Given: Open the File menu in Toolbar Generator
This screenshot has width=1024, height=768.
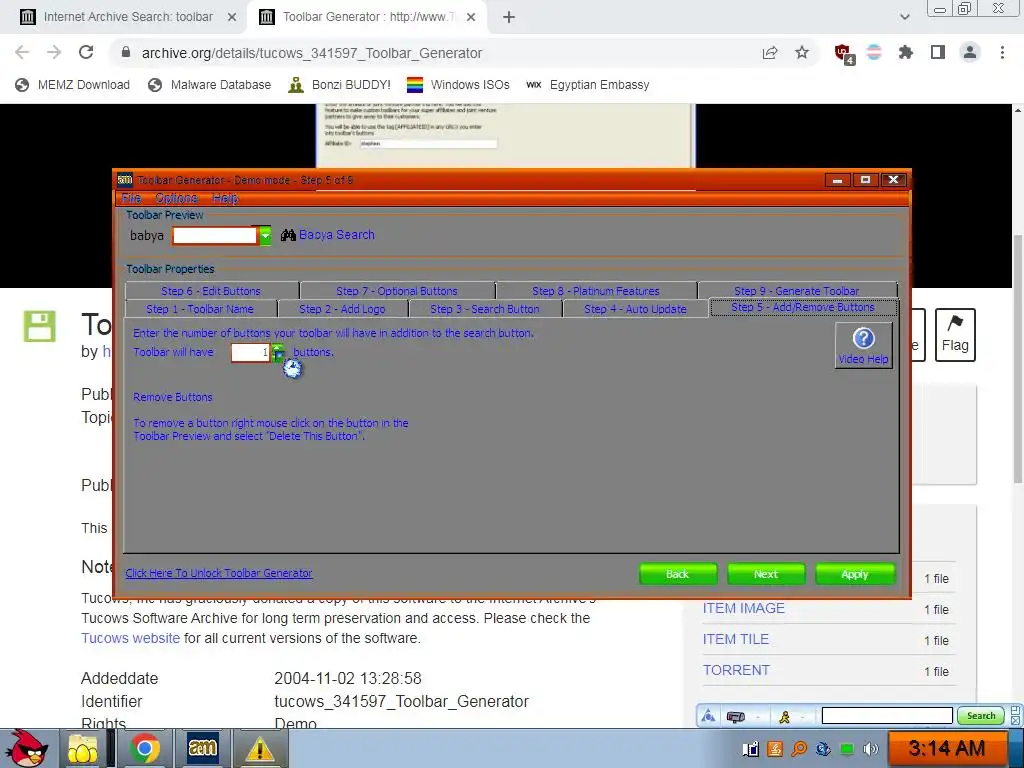Looking at the screenshot, I should [x=131, y=198].
